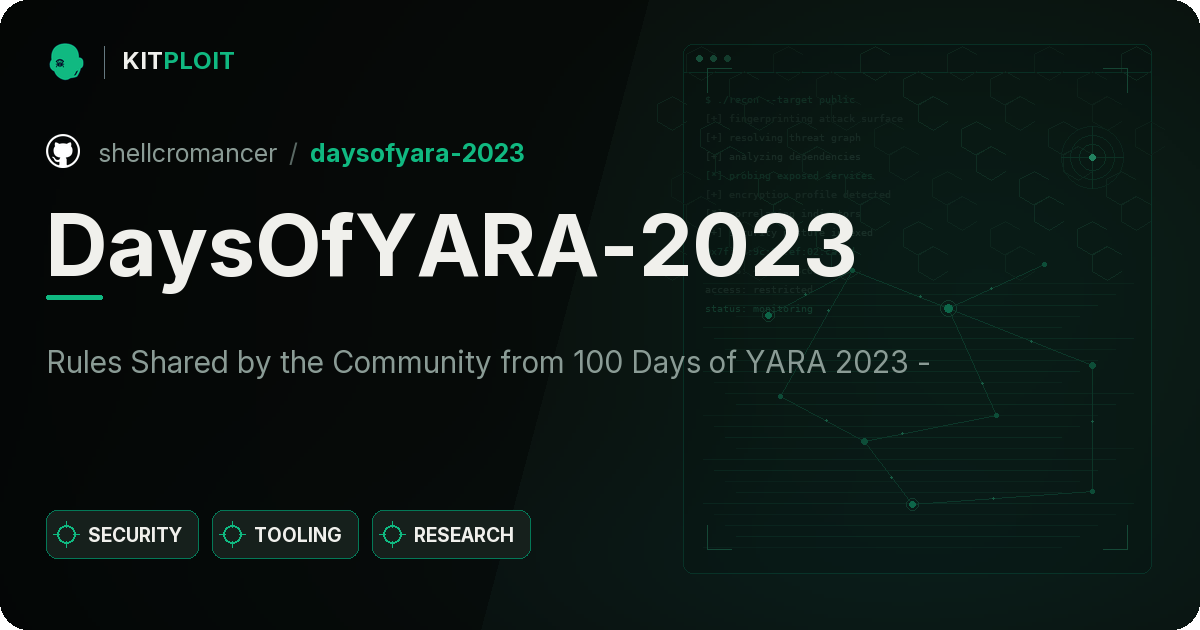The height and width of the screenshot is (630, 1200).
Task: Open the shellcromancer owner link
Action: pos(188,153)
